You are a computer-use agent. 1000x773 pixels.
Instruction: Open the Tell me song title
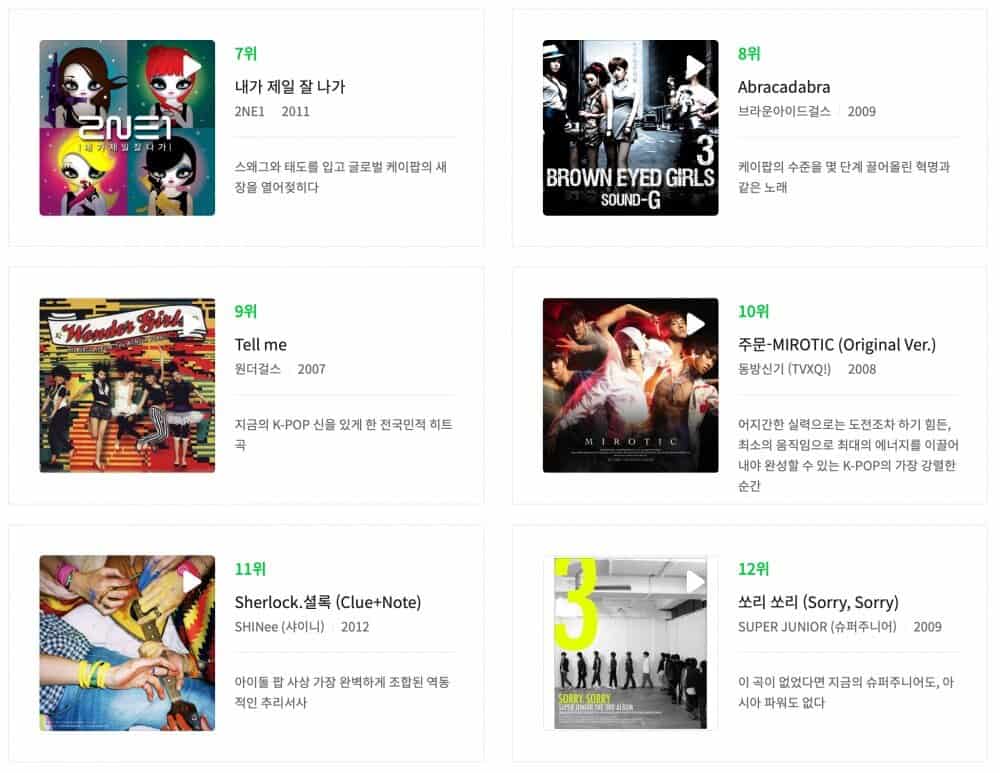[260, 344]
